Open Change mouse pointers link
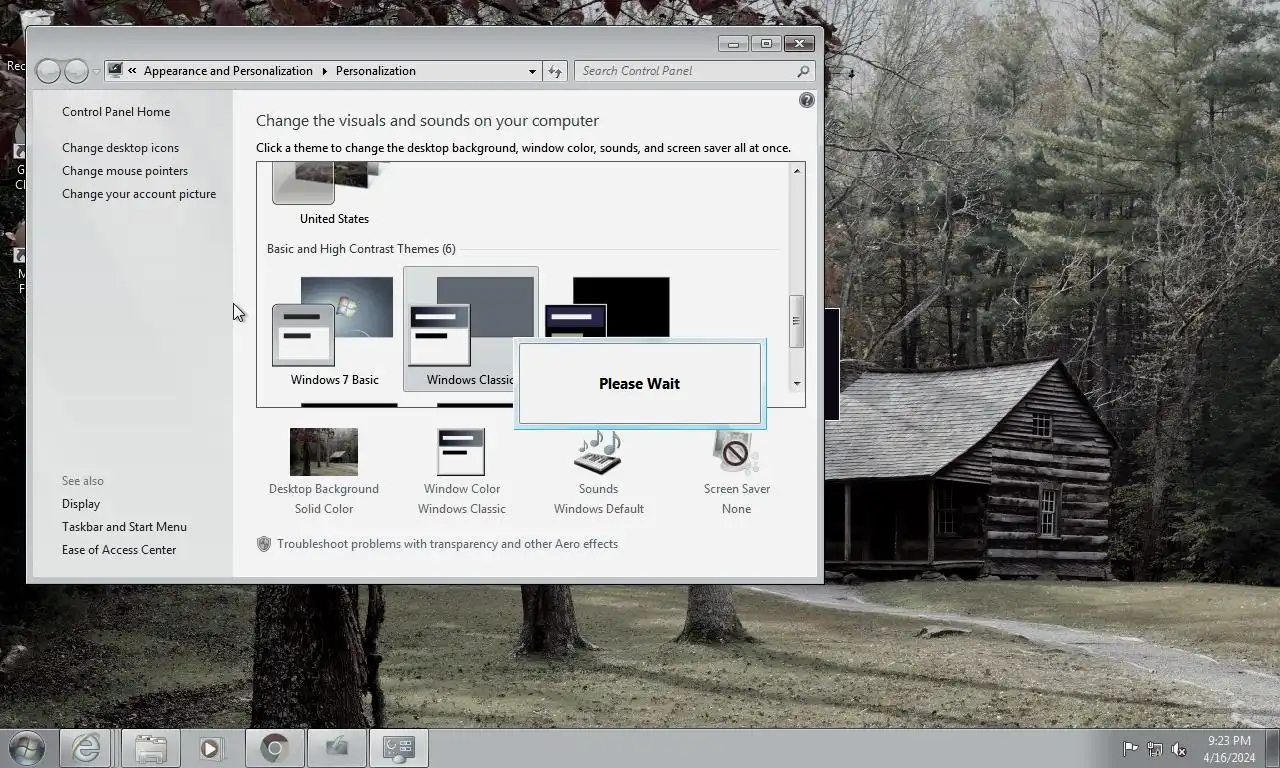Viewport: 1280px width, 768px height. [x=125, y=171]
